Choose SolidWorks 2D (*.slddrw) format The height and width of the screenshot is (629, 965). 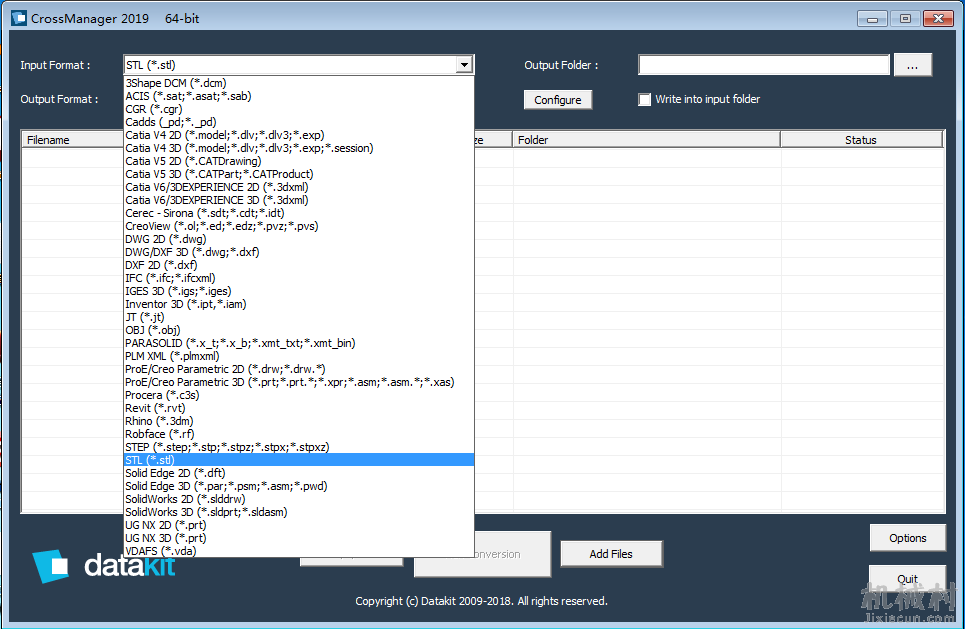299,499
